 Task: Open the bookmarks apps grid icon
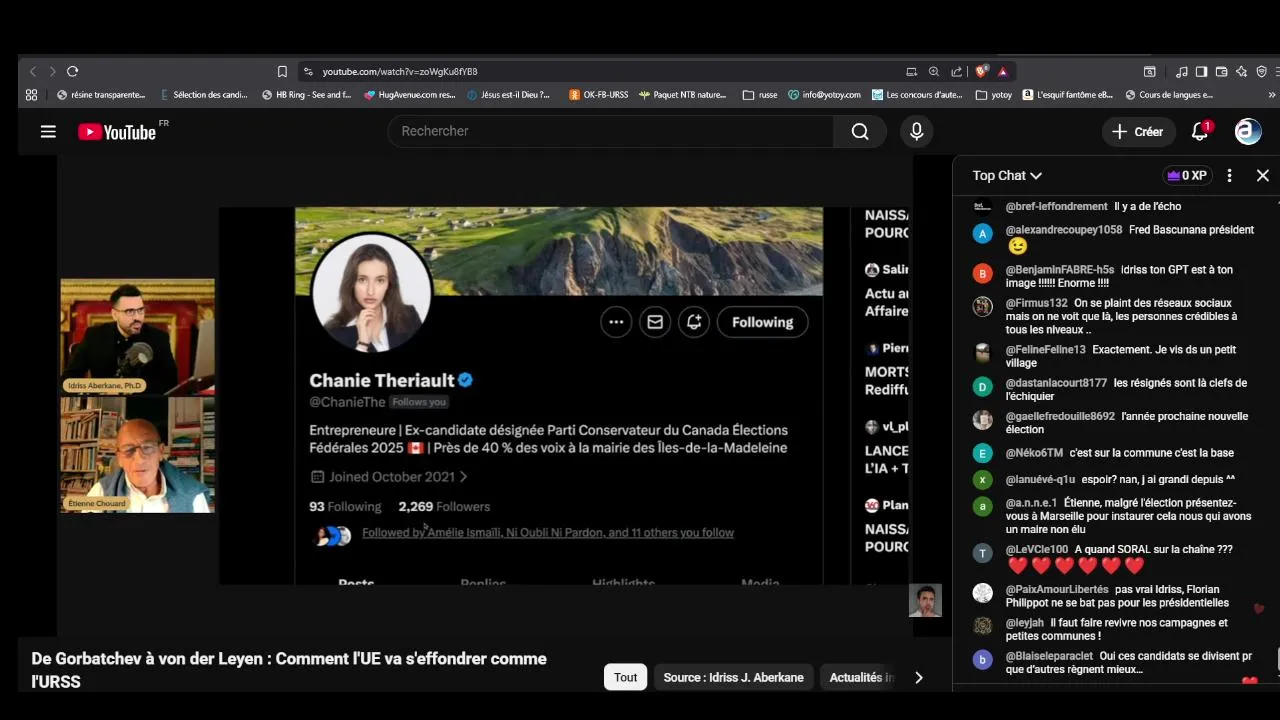tap(32, 95)
